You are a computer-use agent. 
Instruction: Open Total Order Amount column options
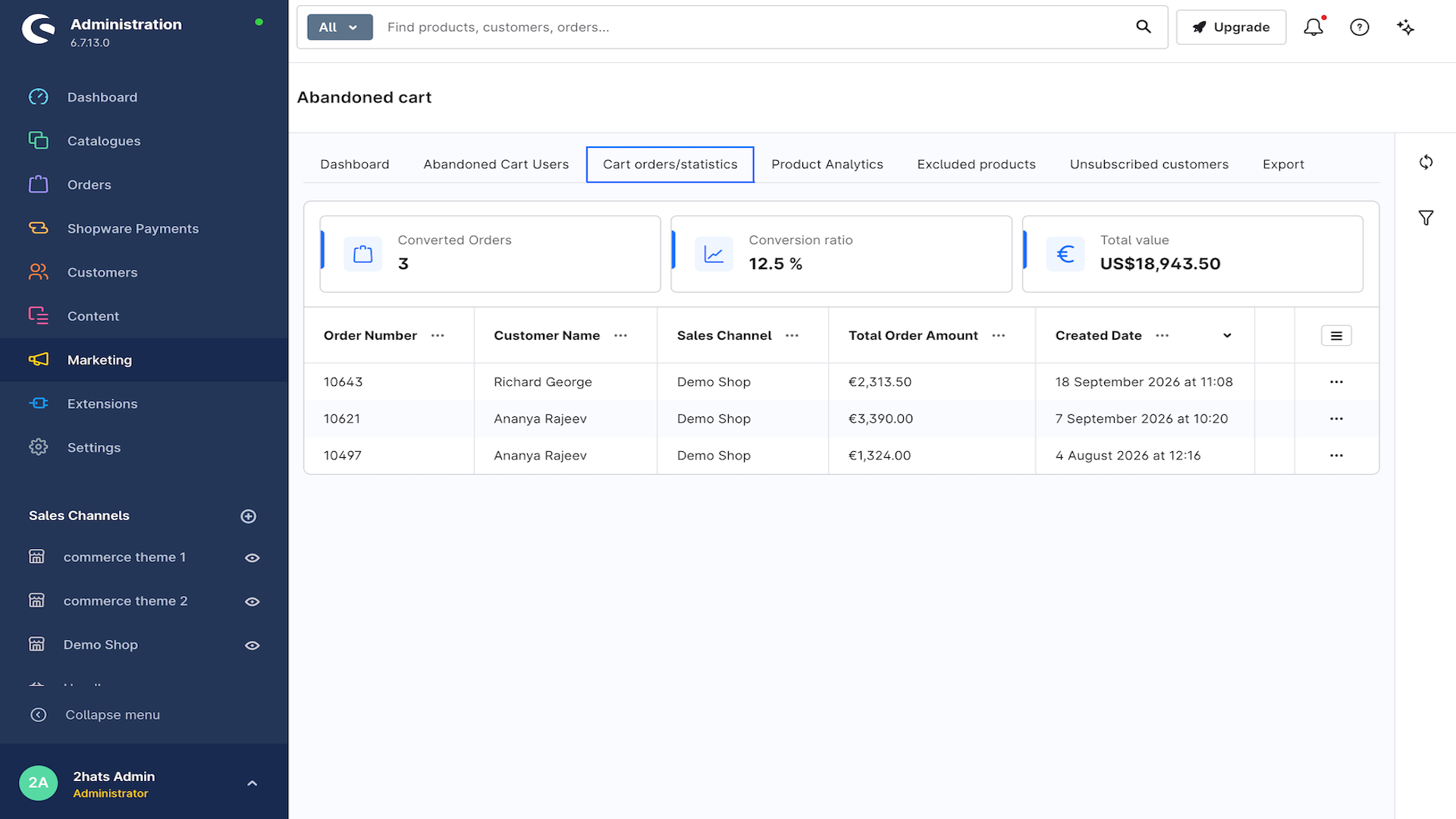pos(999,336)
